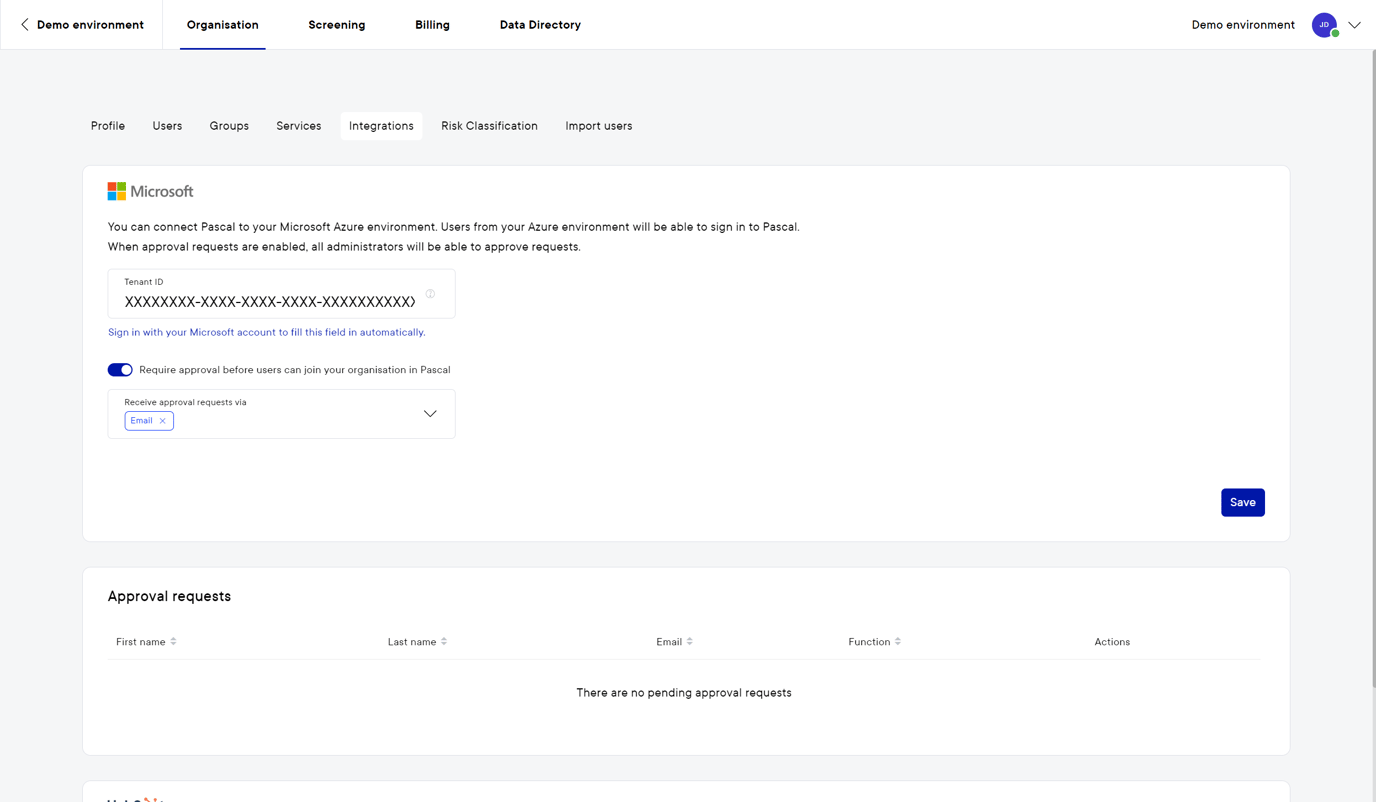Sort the table by Email
Viewport: 1376px width, 802px height.
click(690, 641)
